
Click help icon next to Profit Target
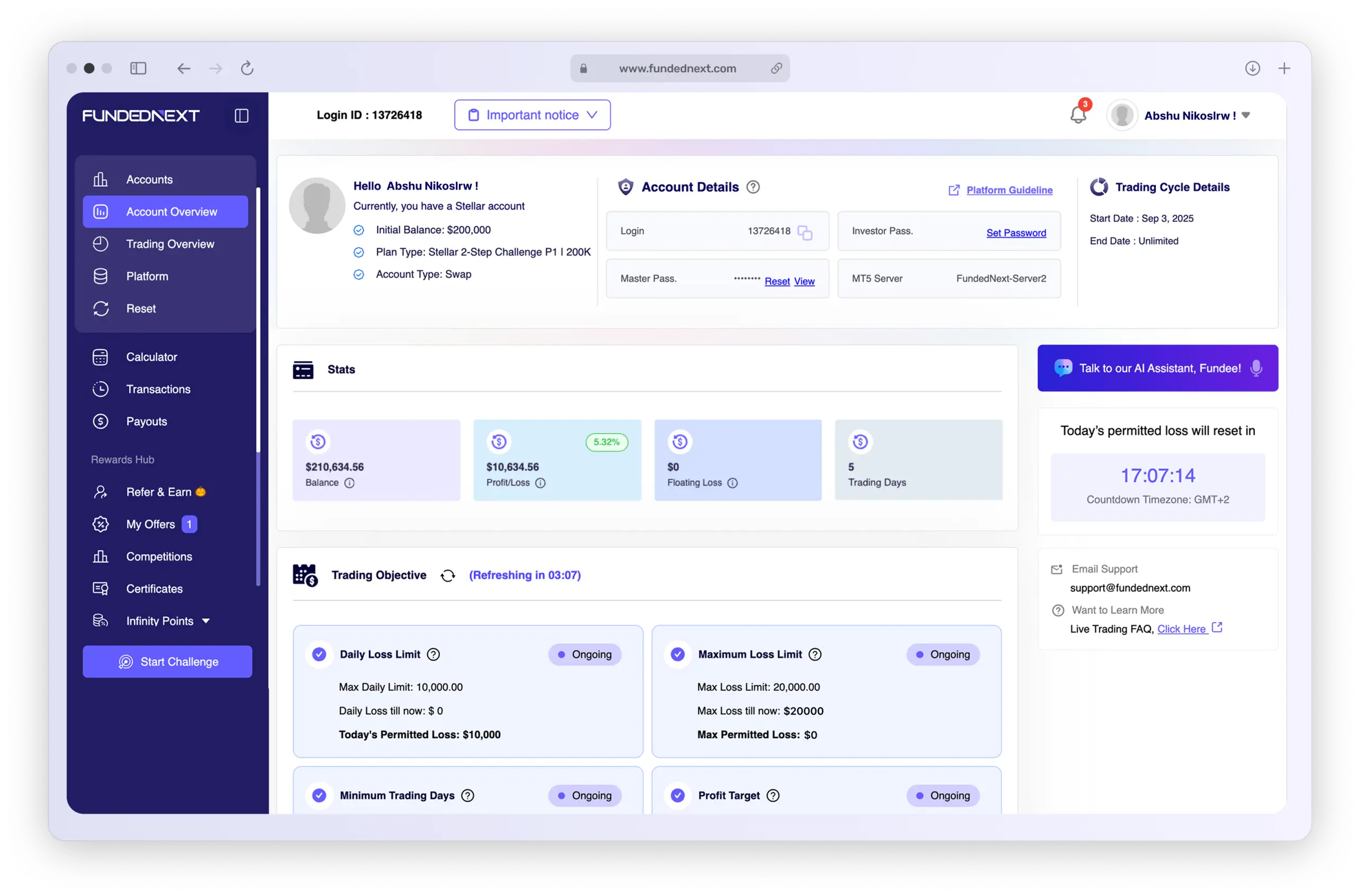[772, 796]
